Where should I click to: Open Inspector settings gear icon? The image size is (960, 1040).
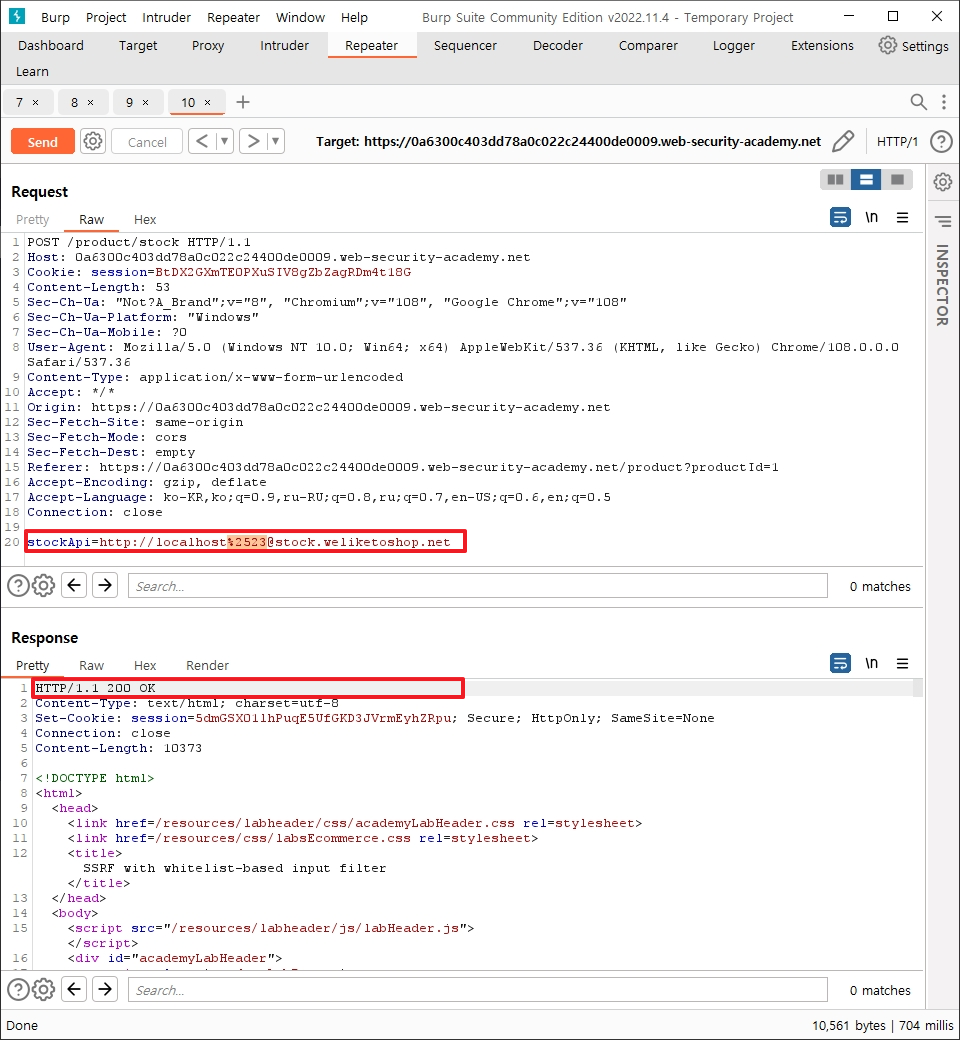point(942,181)
